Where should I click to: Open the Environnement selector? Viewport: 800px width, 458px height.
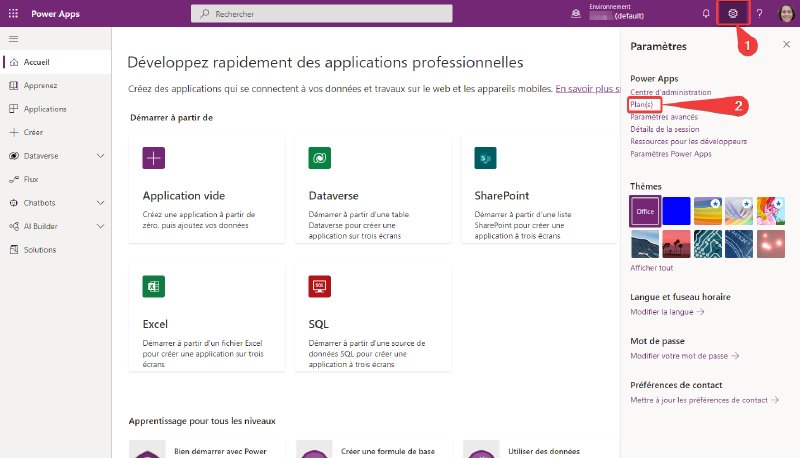(616, 12)
